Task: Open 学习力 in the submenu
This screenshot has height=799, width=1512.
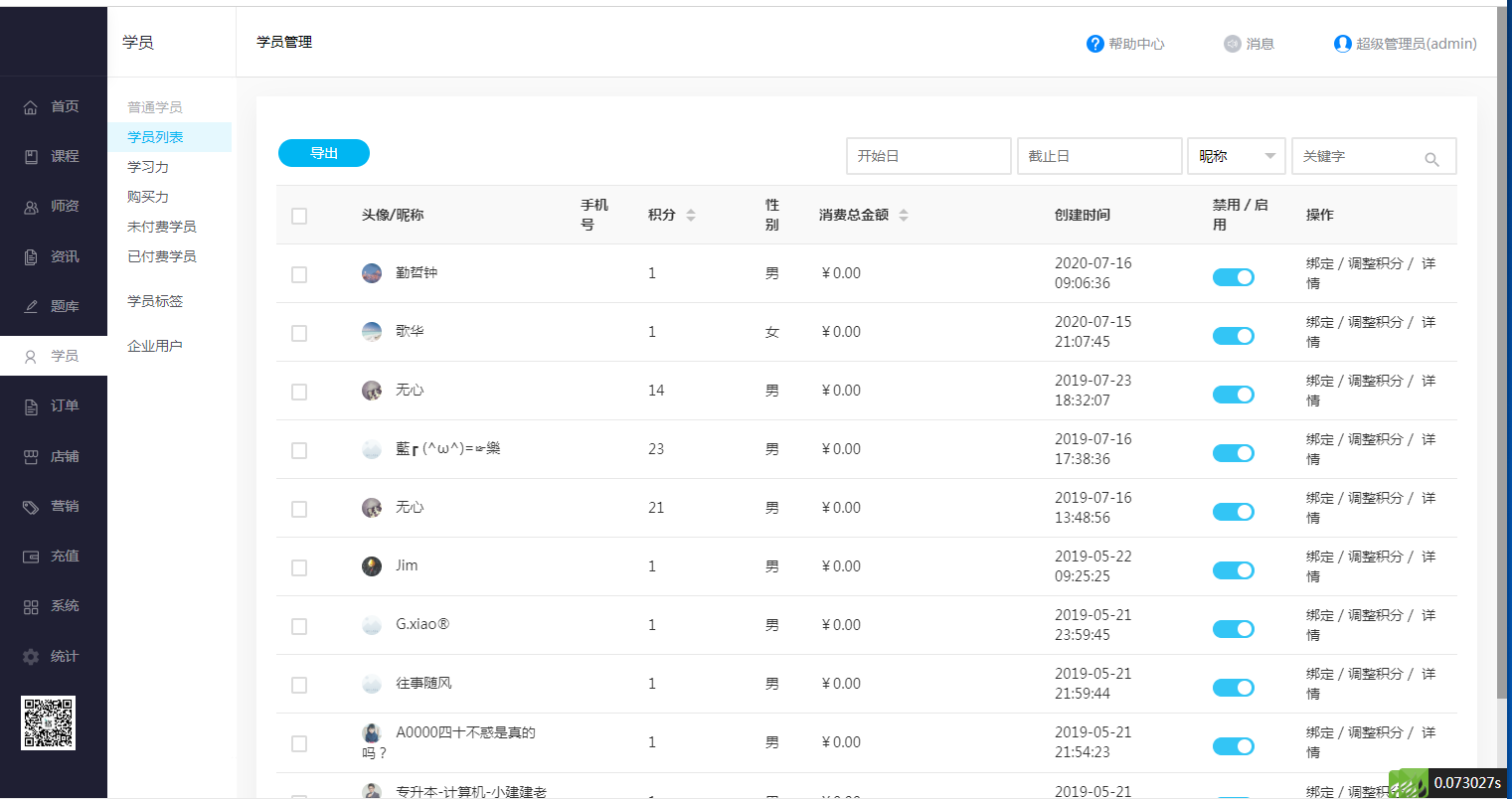Action: point(148,167)
